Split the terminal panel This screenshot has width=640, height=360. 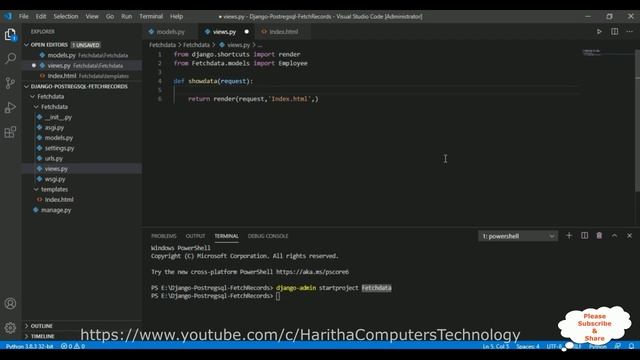(584, 236)
